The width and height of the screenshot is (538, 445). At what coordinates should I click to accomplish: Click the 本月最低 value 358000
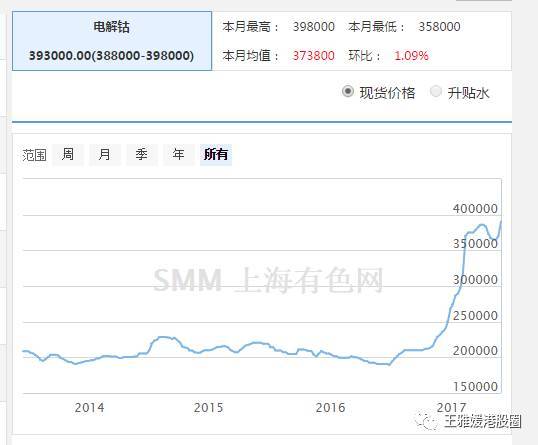[439, 26]
